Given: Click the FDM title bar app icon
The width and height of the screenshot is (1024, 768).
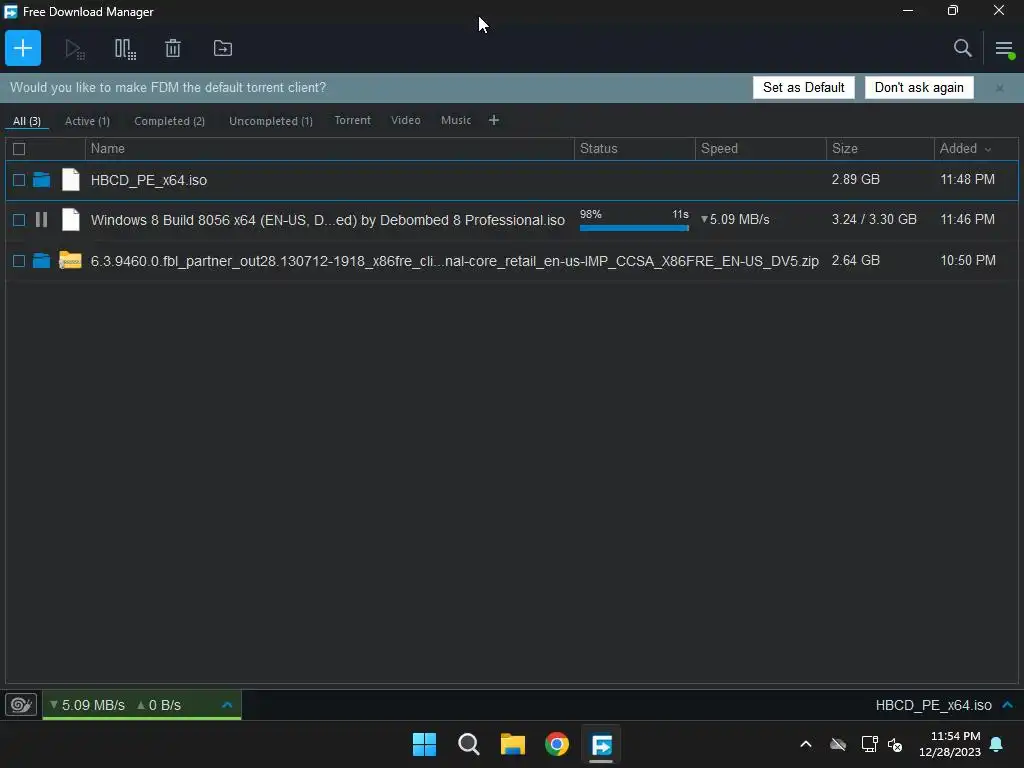Looking at the screenshot, I should [x=10, y=12].
